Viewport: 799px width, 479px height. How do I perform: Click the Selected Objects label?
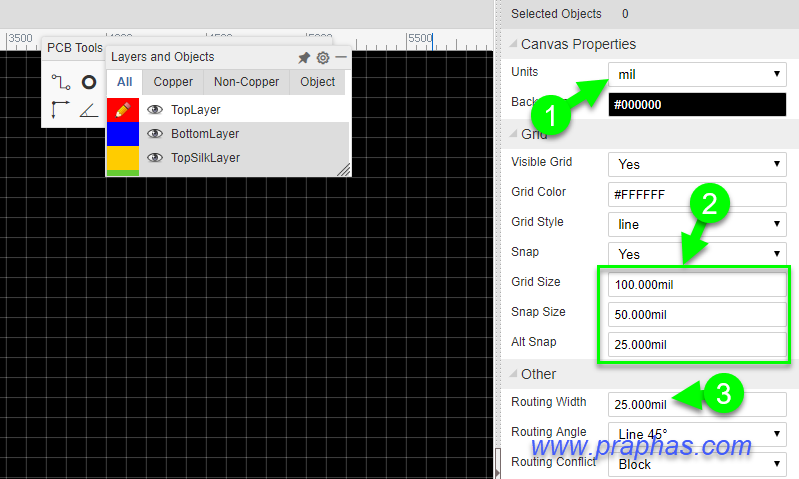coord(556,14)
